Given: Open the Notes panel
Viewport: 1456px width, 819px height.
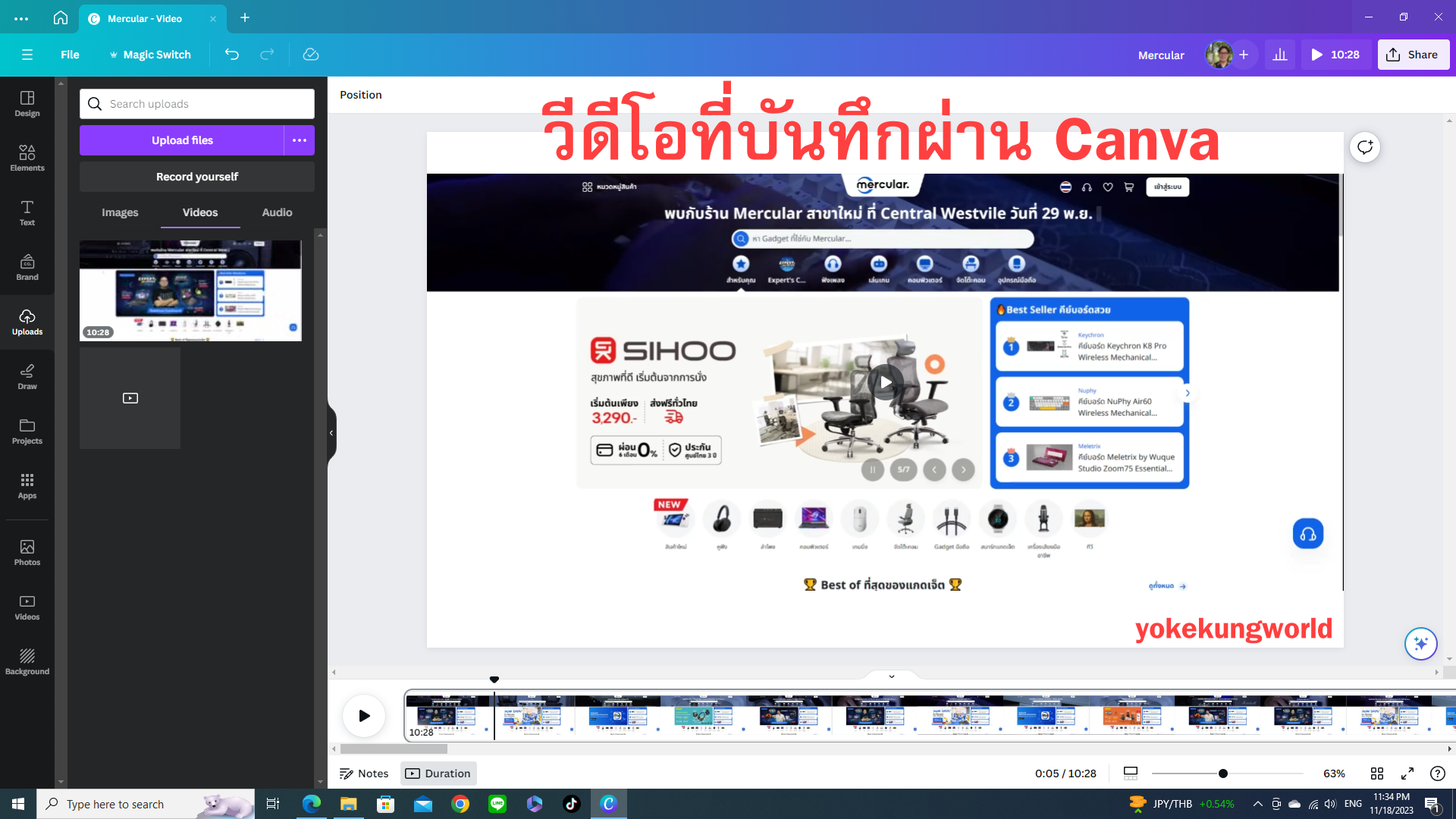Looking at the screenshot, I should 364,773.
